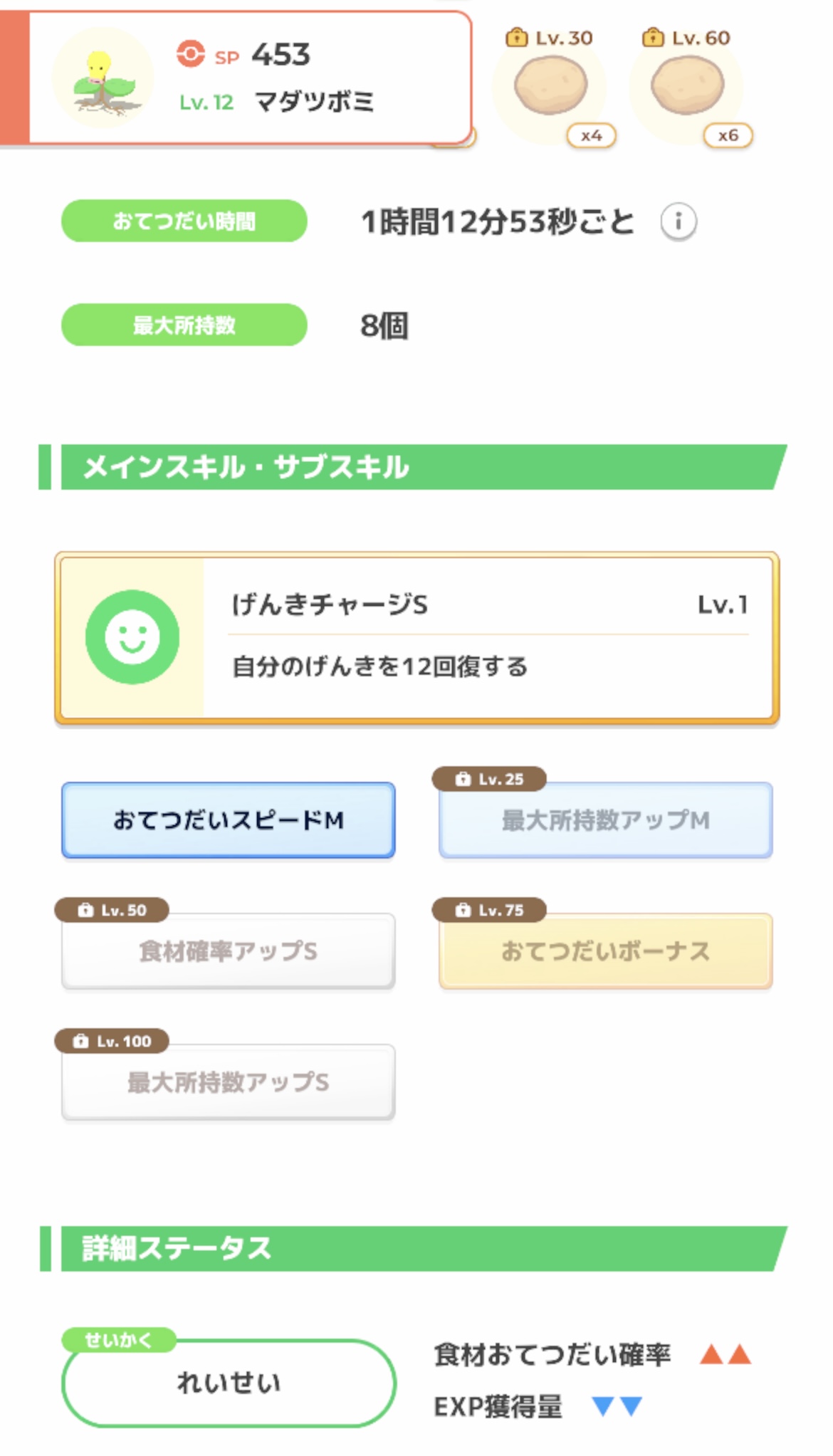Tap the blue down arrows for EXP獲得量
Image resolution: width=833 pixels, height=1456 pixels.
617,1406
